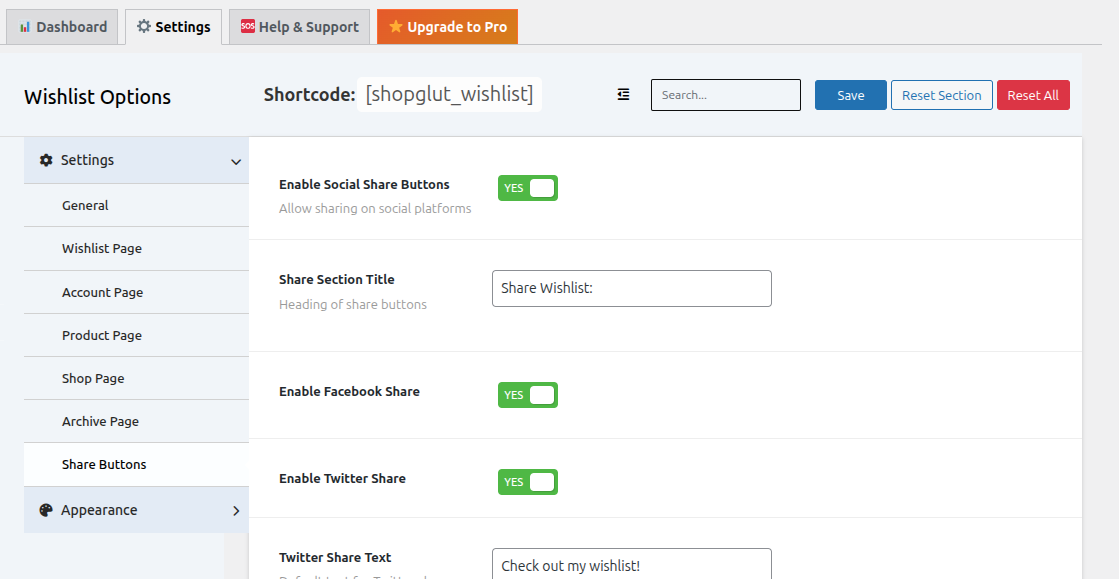This screenshot has width=1119, height=579.
Task: Click the Dashboard bar chart icon
Action: pyautogui.click(x=25, y=27)
